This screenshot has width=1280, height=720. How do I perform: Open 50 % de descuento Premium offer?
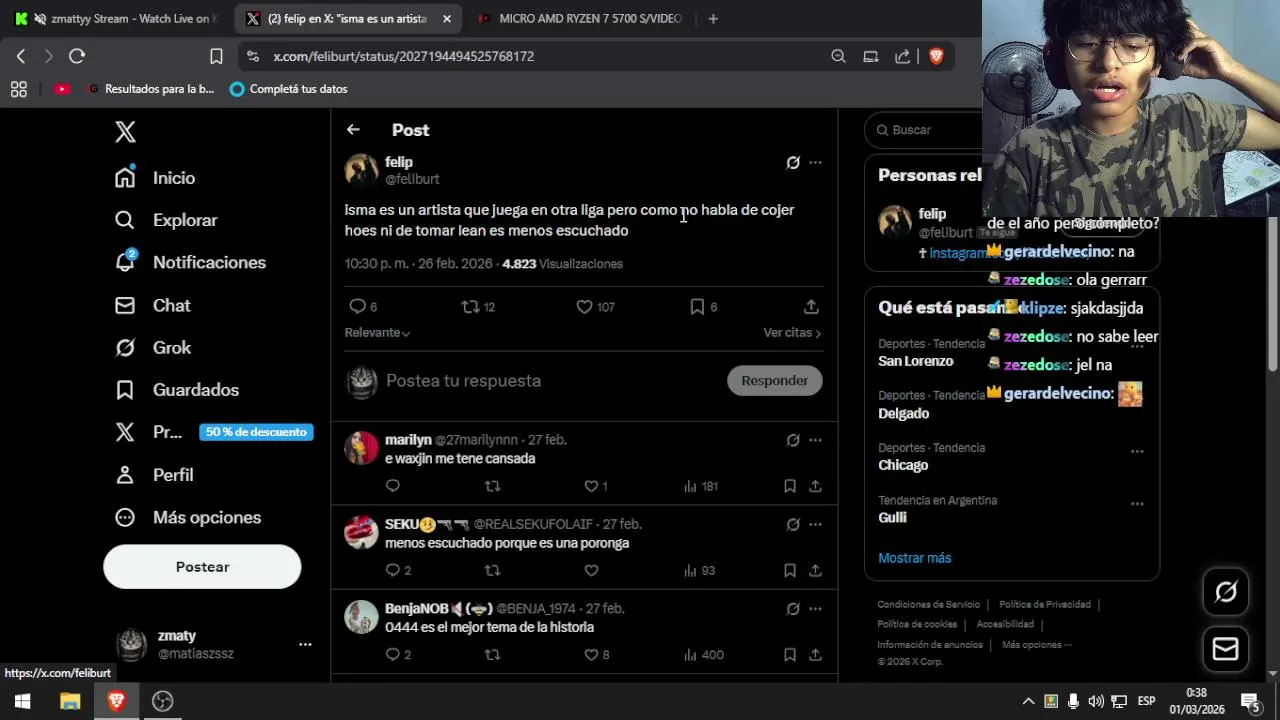point(256,432)
